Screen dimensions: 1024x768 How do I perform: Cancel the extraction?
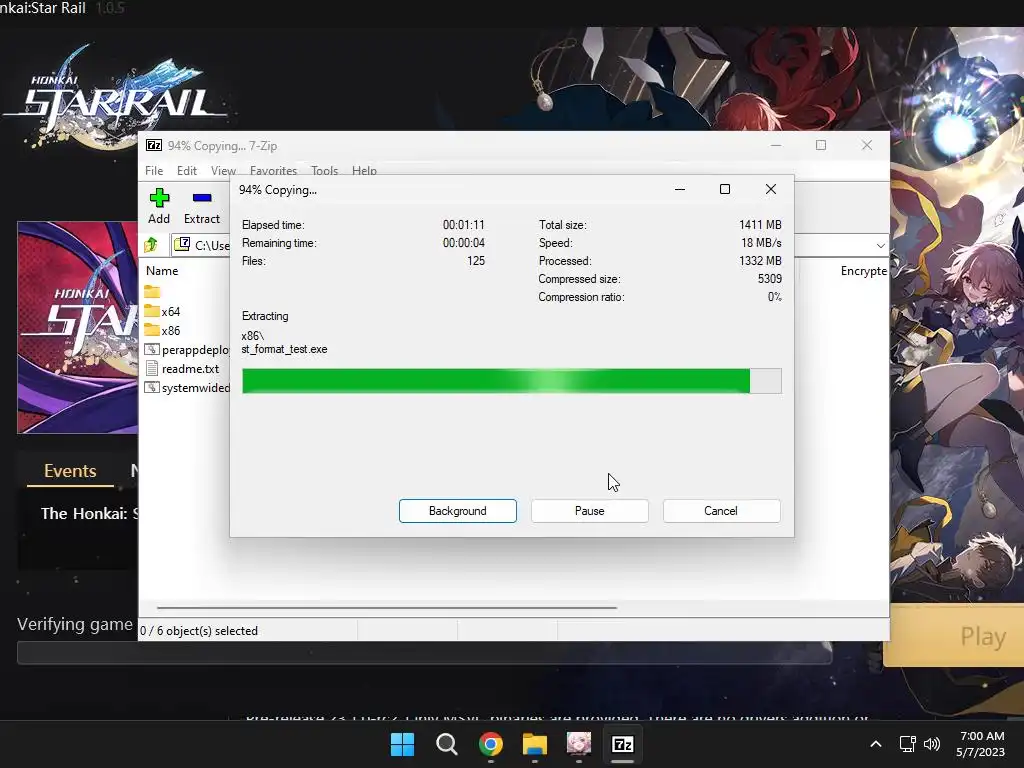coord(721,511)
